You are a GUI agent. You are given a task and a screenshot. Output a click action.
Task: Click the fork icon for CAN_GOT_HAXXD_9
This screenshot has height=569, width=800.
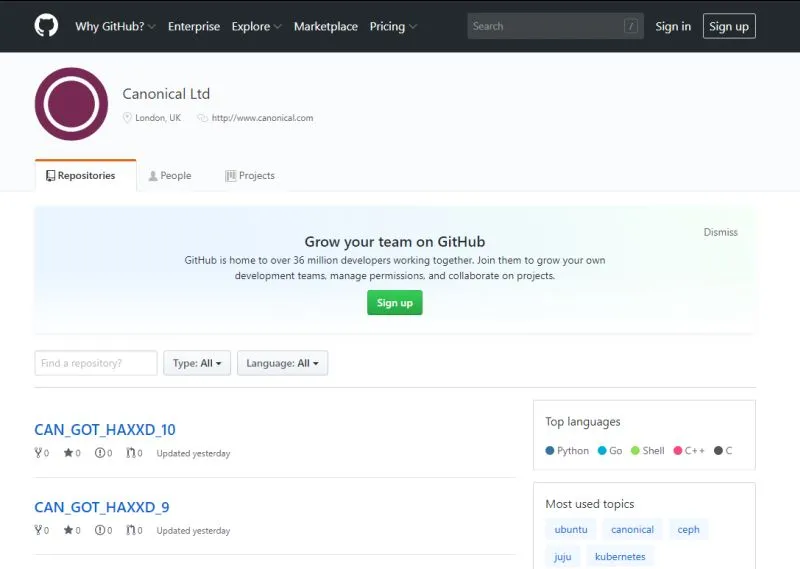(x=38, y=530)
